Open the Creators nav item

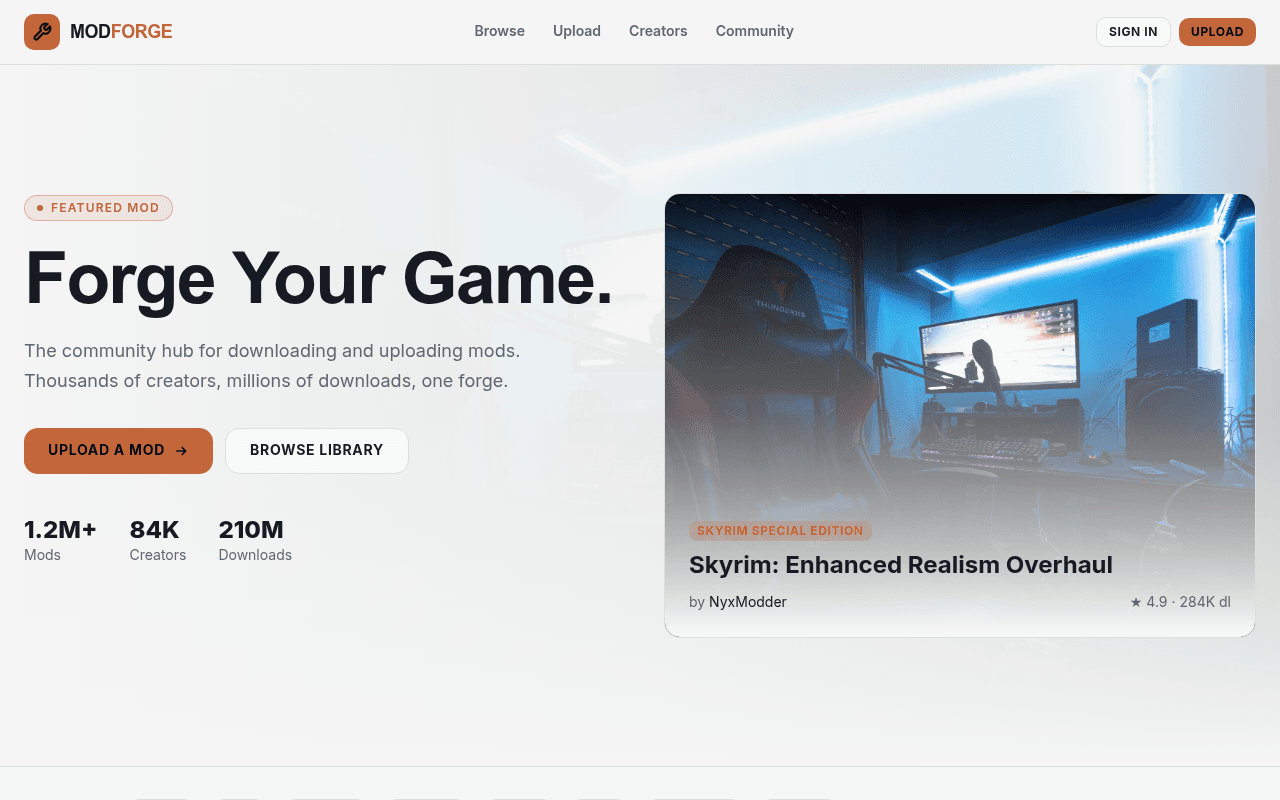click(658, 31)
